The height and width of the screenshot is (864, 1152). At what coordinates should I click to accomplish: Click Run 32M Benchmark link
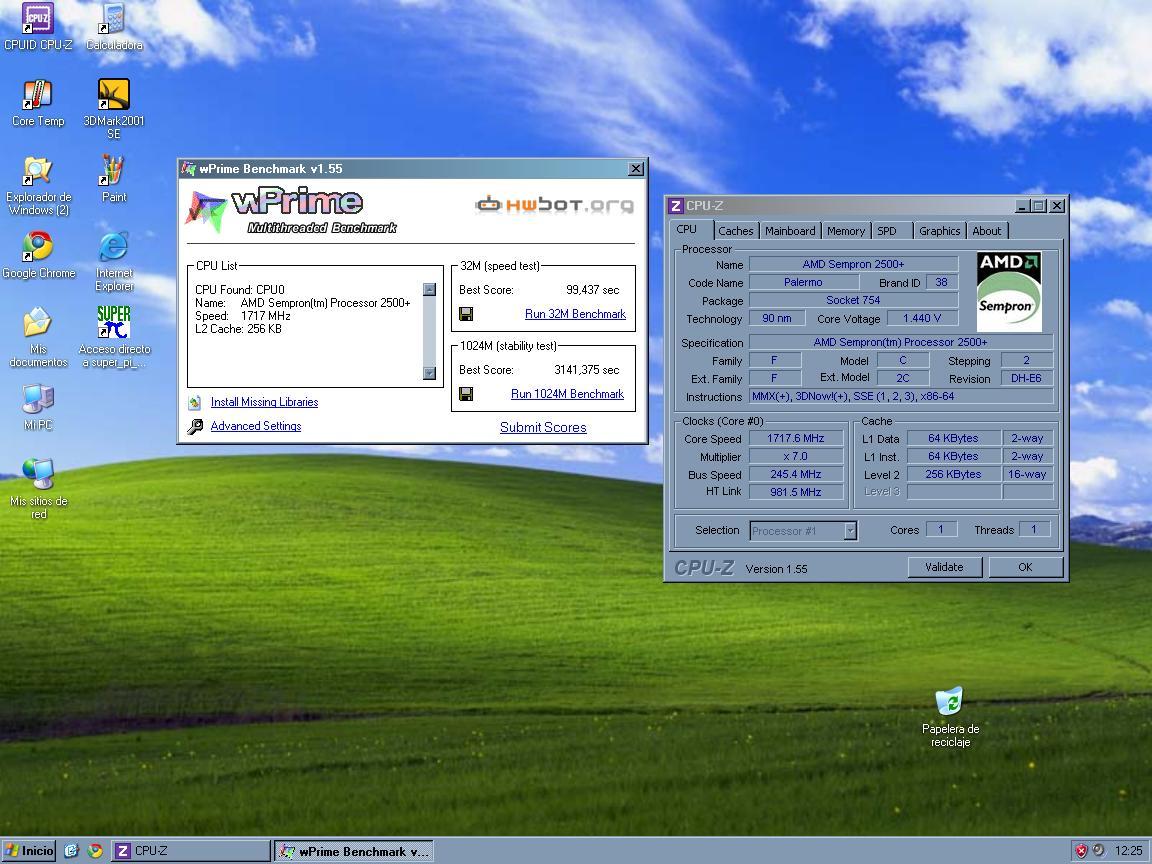pyautogui.click(x=575, y=314)
